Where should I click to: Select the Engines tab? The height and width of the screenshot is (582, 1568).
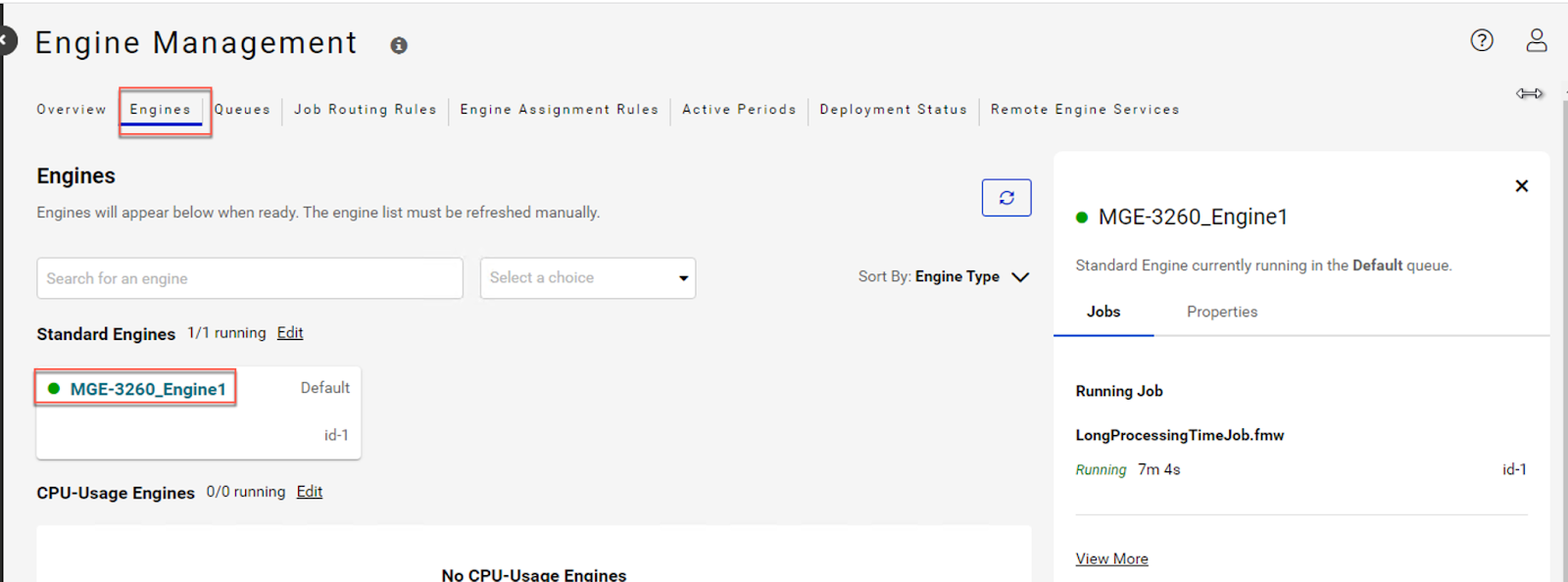pos(161,110)
